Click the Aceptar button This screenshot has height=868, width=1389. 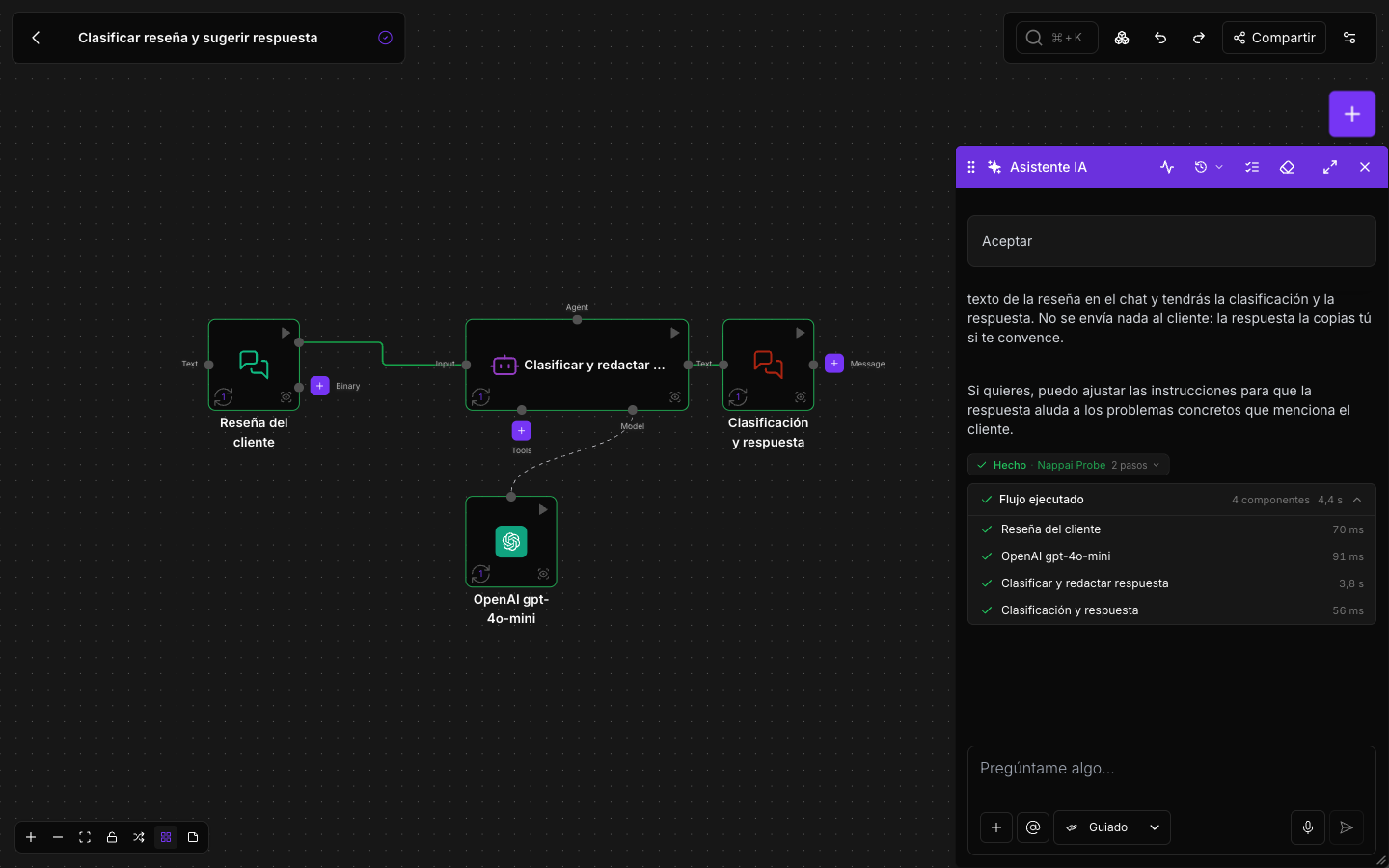tap(1172, 241)
